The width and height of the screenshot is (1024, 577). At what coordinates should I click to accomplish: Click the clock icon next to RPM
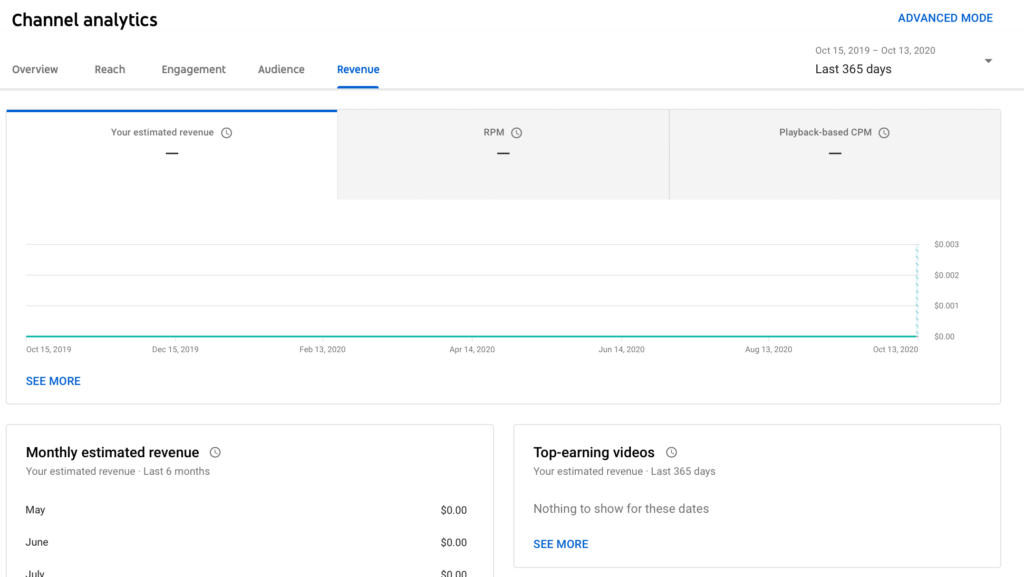(x=517, y=133)
